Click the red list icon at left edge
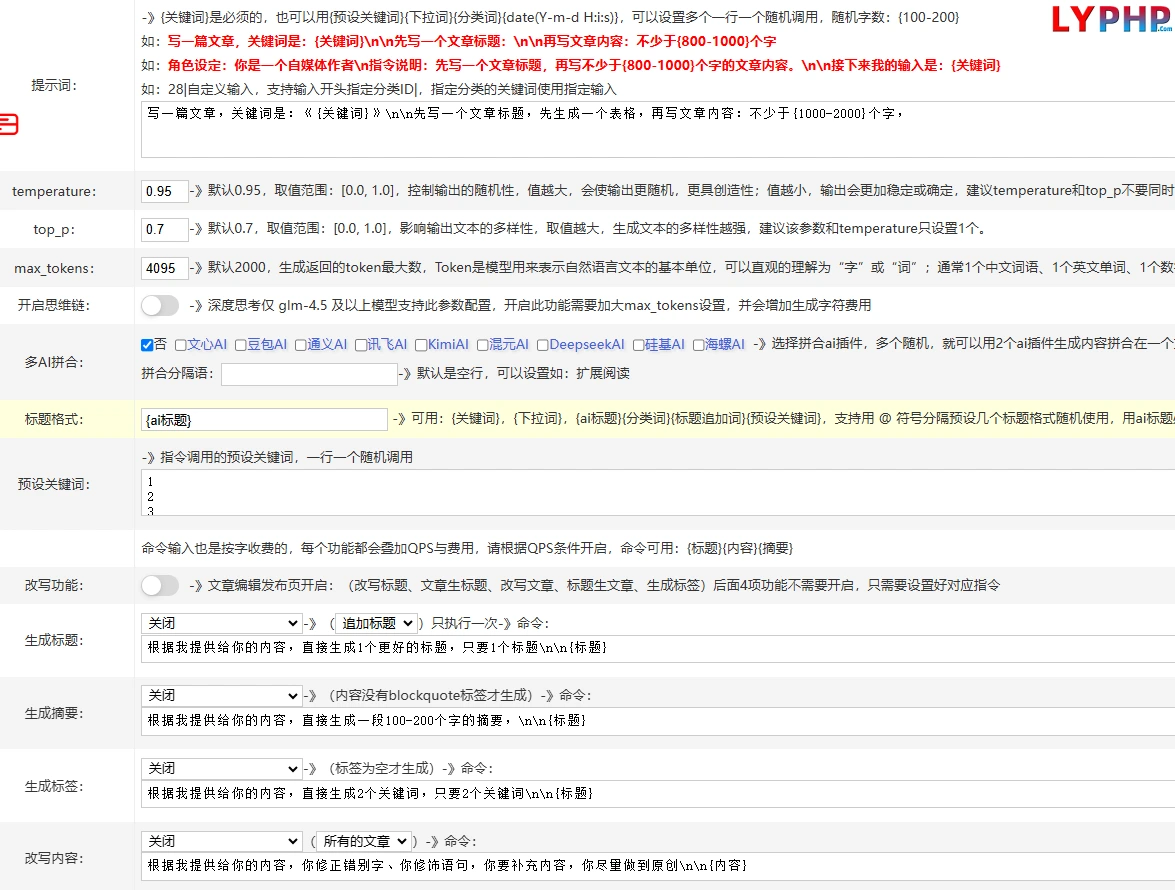This screenshot has height=890, width=1175. tap(8, 124)
